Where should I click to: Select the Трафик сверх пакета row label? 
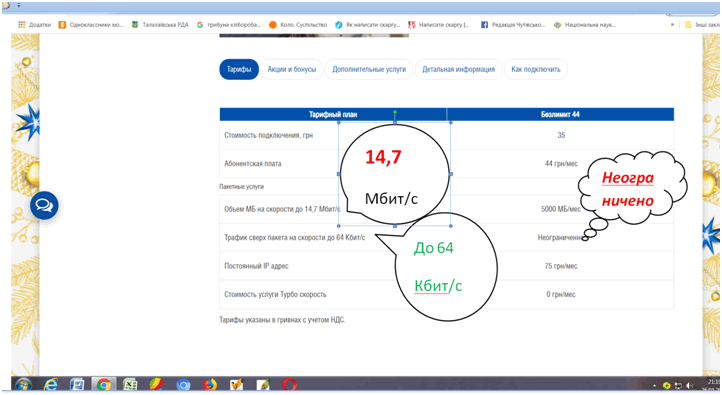[x=295, y=238]
